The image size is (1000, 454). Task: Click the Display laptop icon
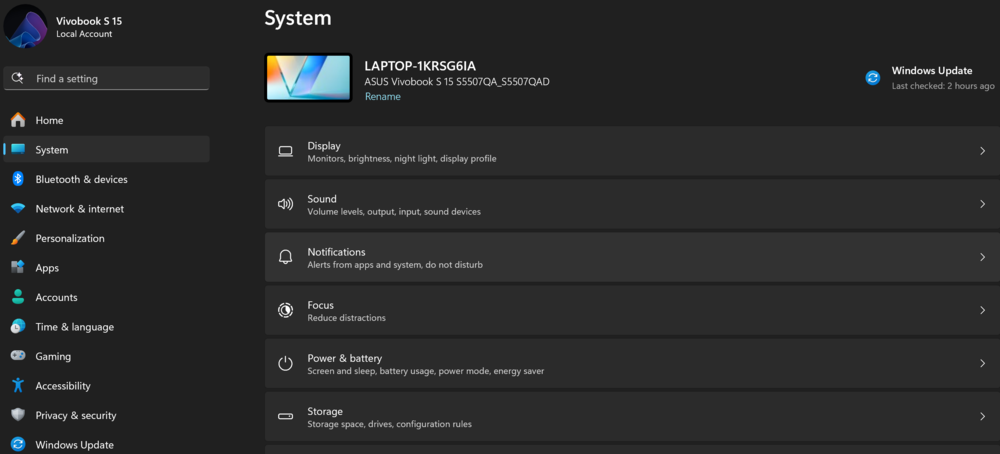(285, 151)
